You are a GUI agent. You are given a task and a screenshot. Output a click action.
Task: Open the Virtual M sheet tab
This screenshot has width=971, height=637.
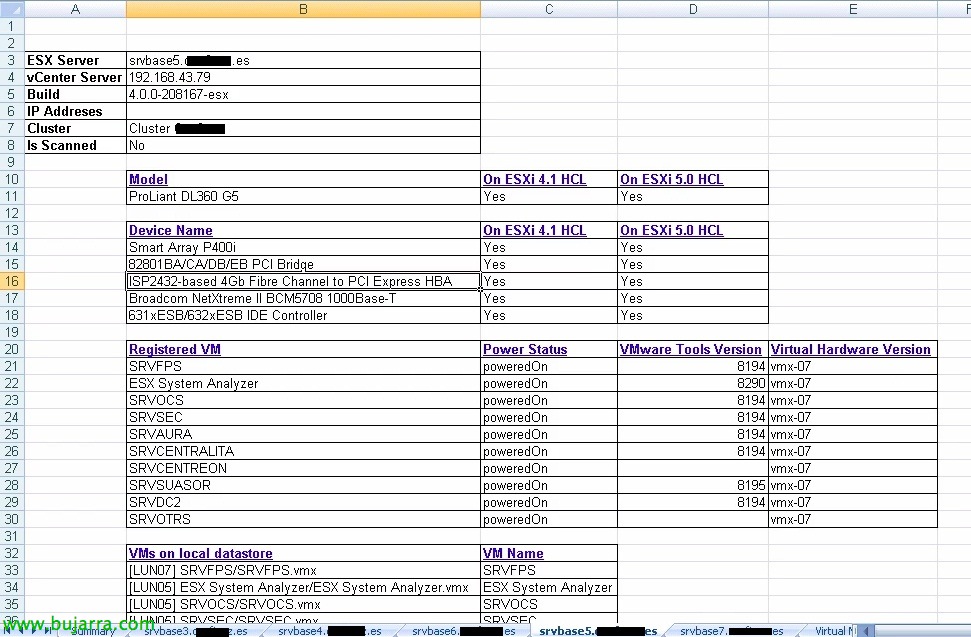tap(834, 631)
